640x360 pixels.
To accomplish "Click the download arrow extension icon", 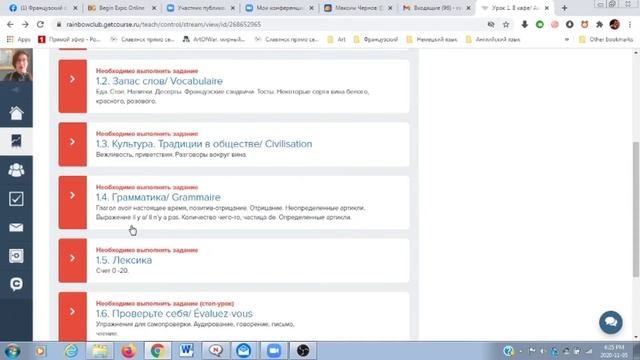I will pos(524,24).
